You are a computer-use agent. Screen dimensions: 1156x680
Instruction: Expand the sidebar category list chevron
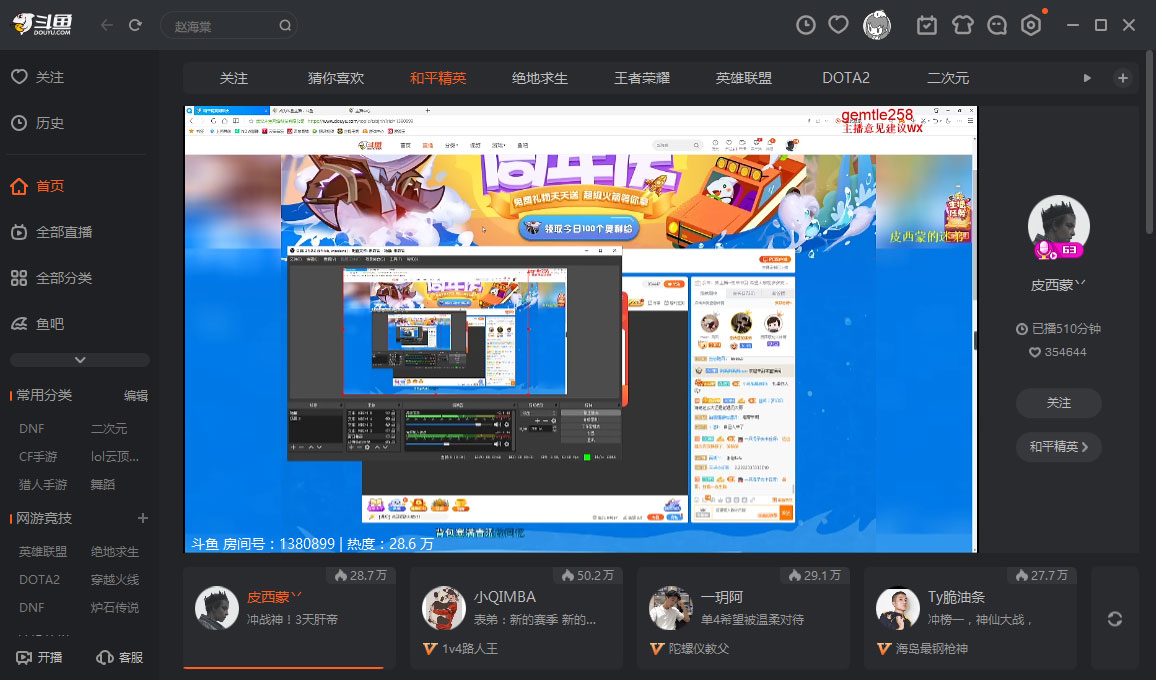click(79, 359)
